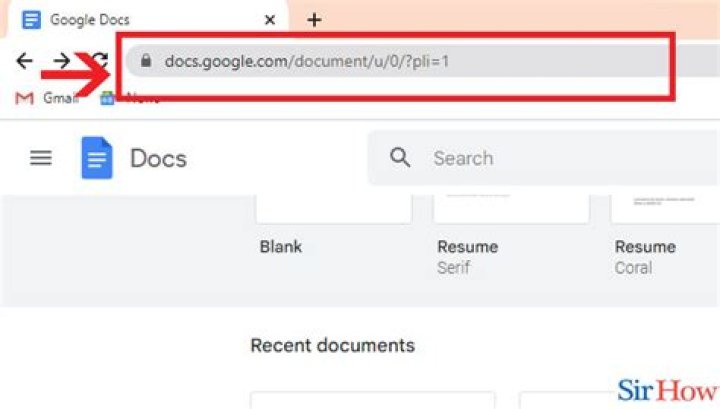Click the docs.google.com address bar
Viewport: 720px width, 409px height.
400,61
